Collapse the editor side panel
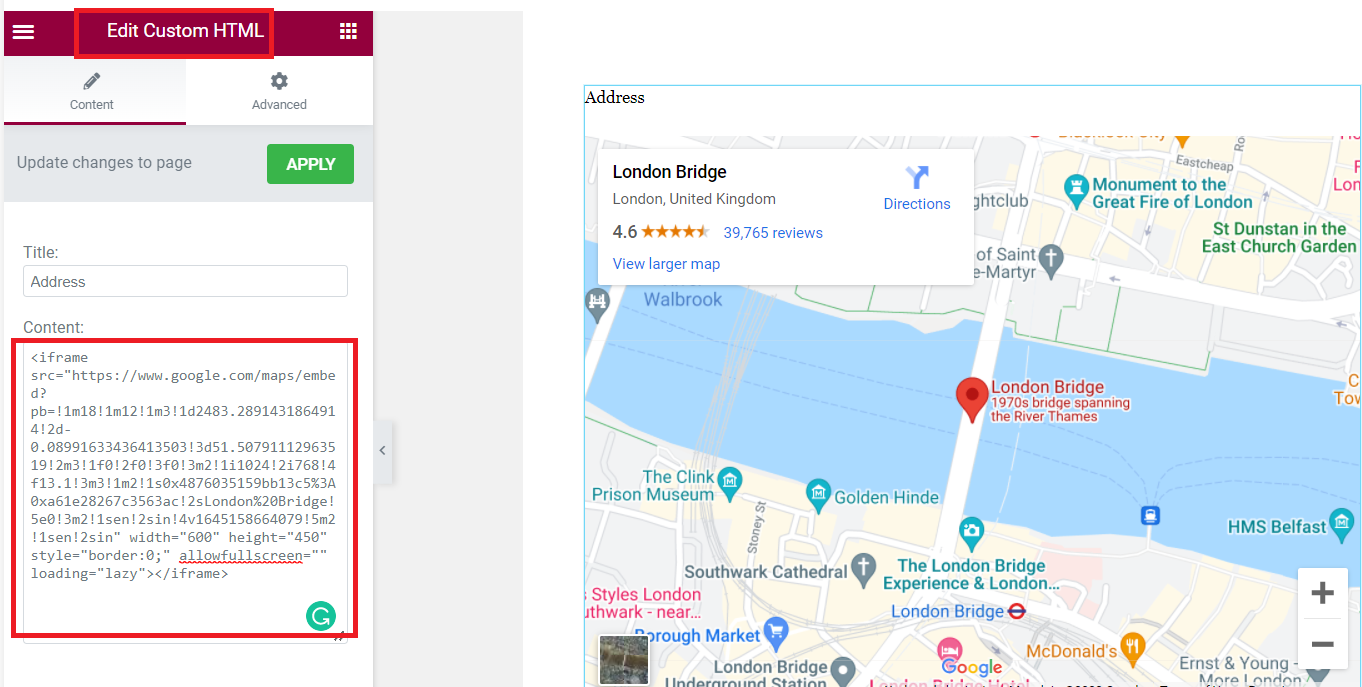The width and height of the screenshot is (1362, 687). (x=382, y=451)
